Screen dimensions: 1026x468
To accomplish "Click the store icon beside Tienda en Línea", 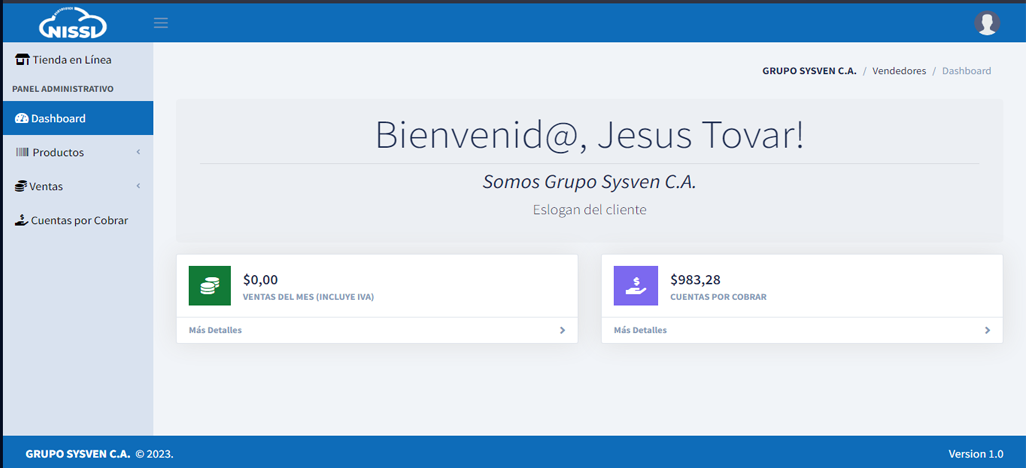I will [22, 60].
